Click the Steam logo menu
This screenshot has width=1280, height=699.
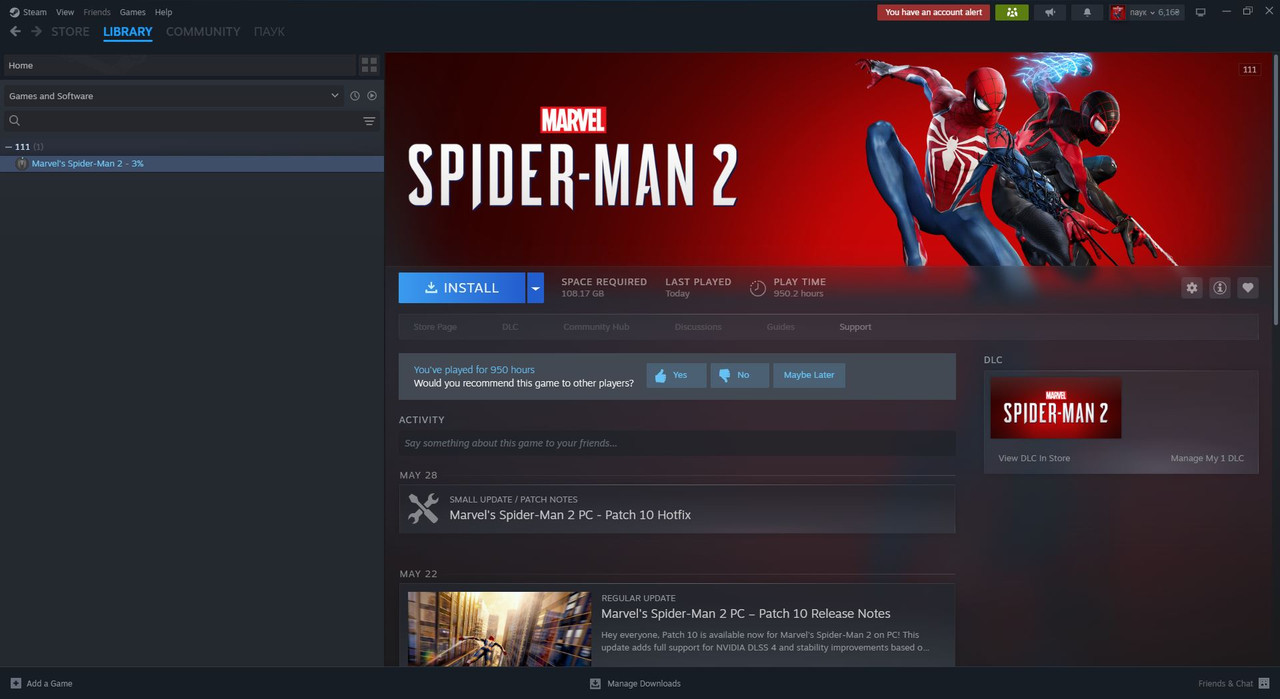[28, 12]
